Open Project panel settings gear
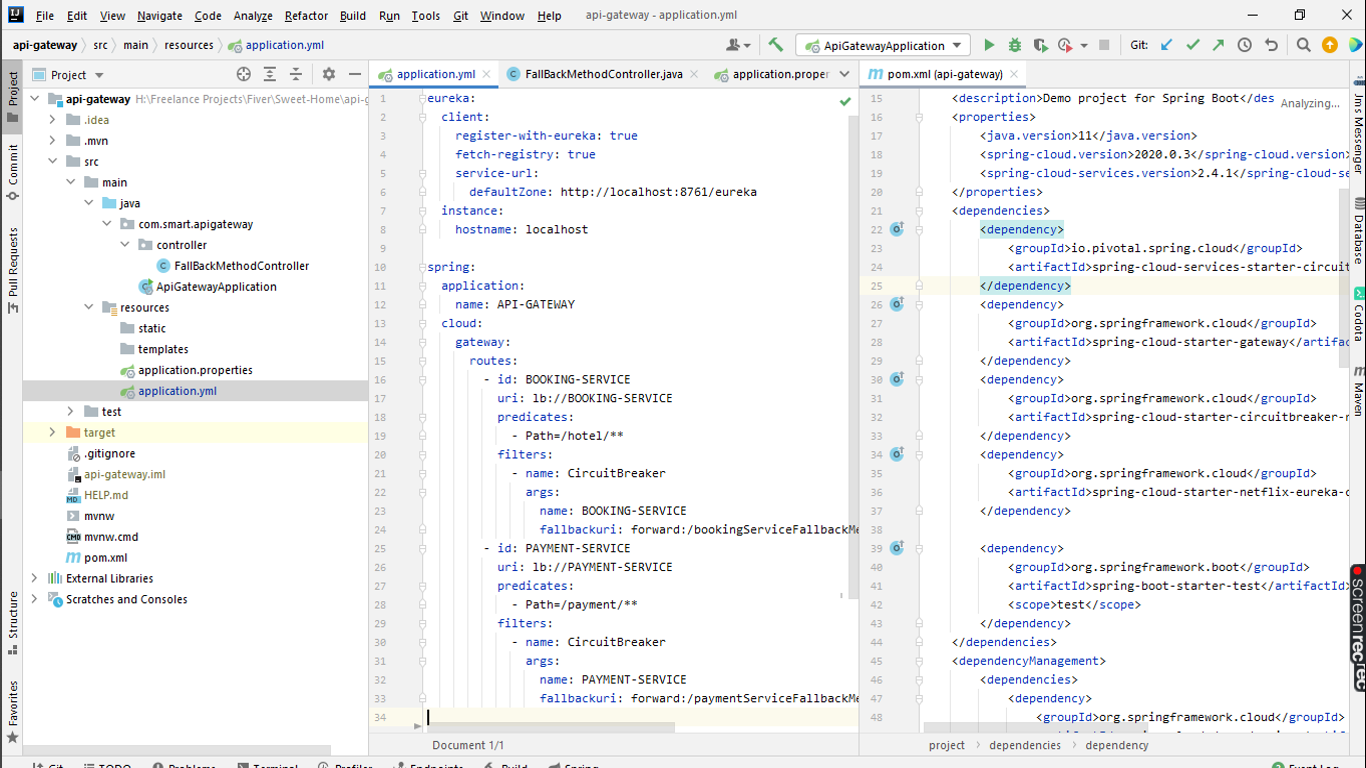Image resolution: width=1366 pixels, height=768 pixels. click(329, 74)
